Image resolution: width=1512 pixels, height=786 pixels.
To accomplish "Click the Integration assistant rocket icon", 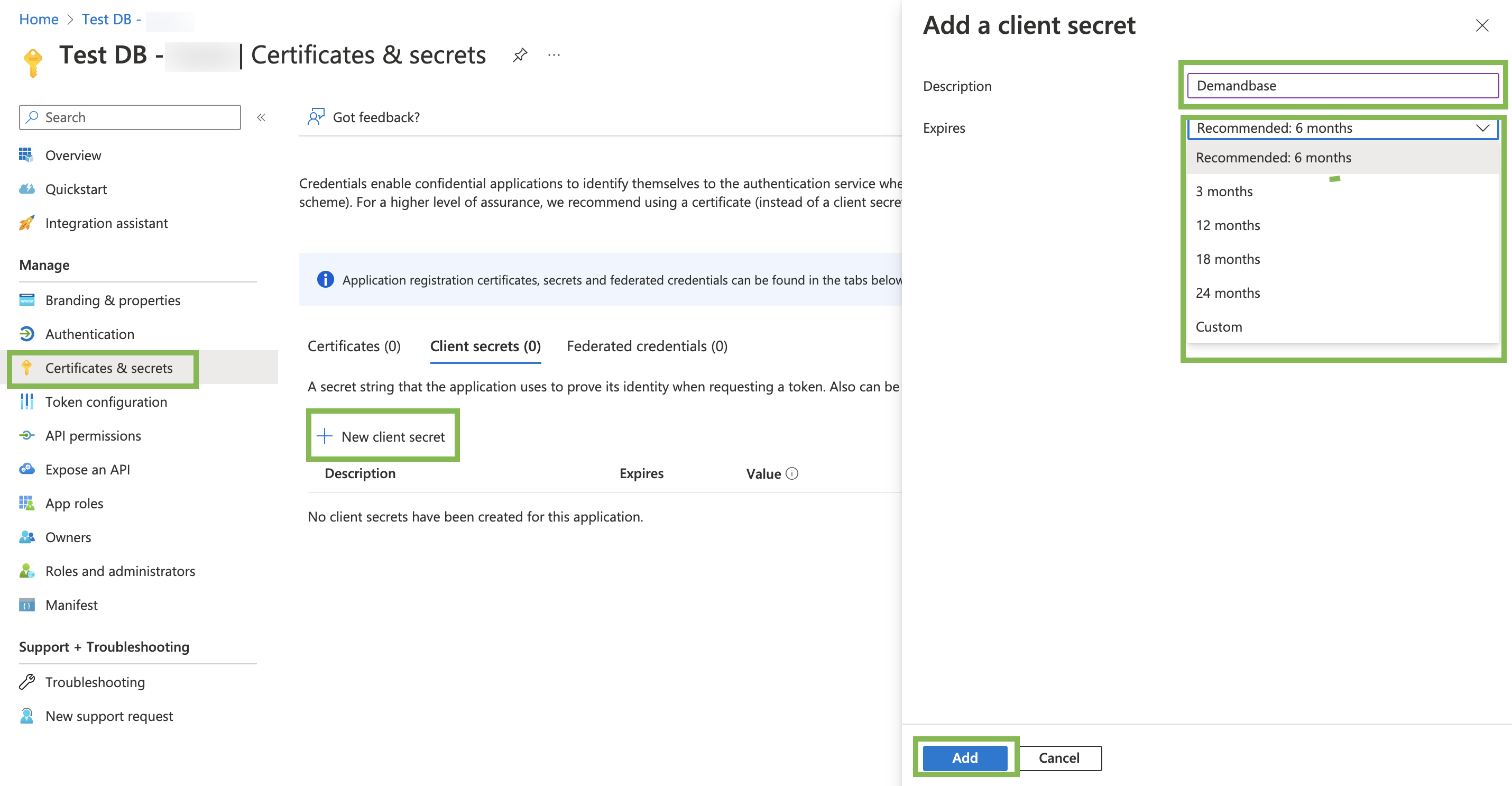I will click(x=26, y=223).
